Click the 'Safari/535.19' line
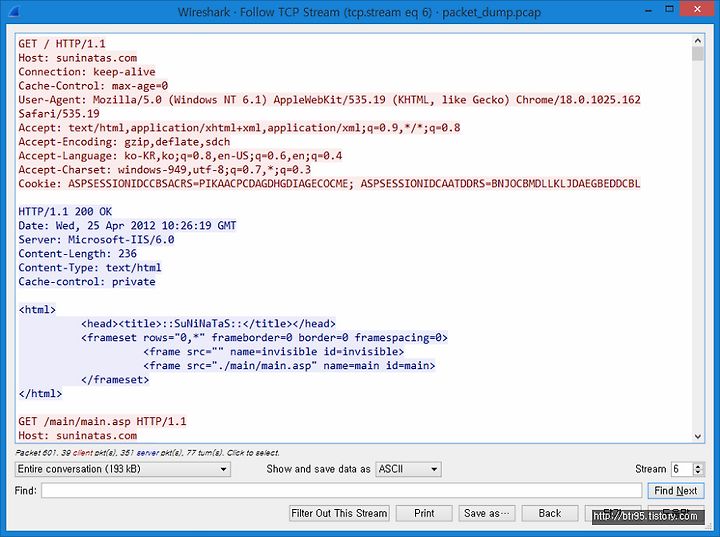 click(59, 114)
